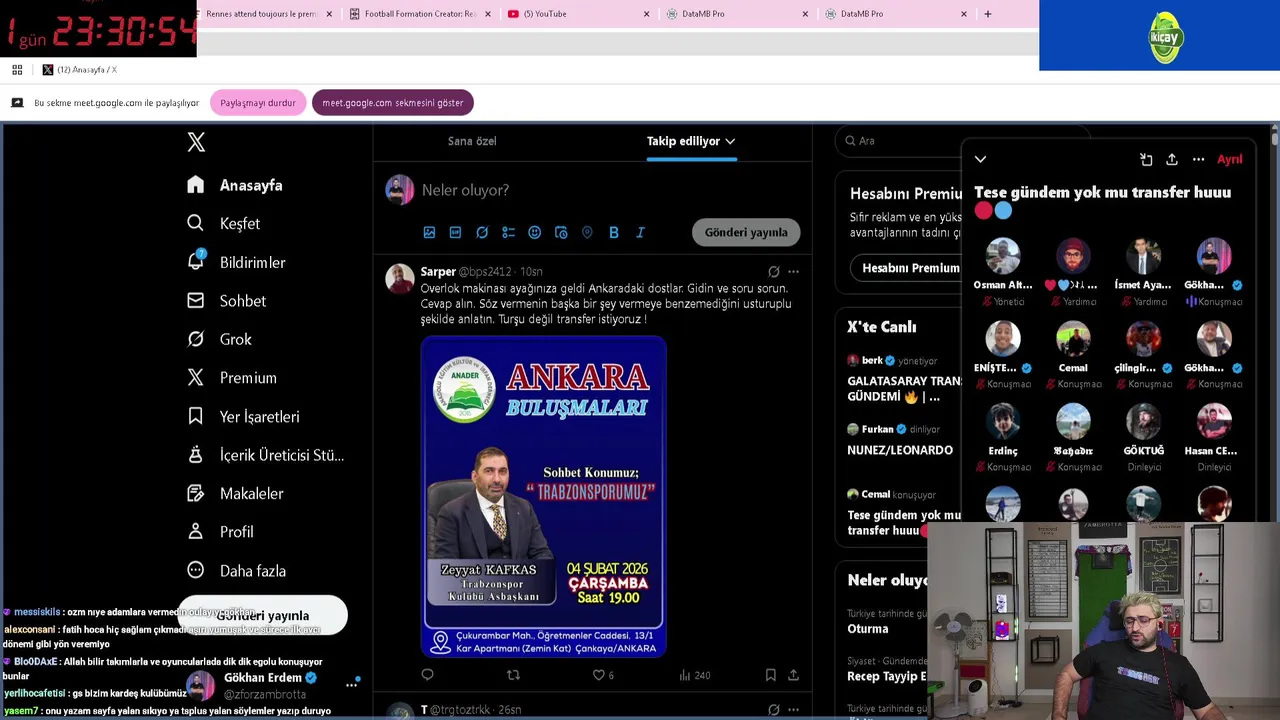
Task: Open new browser tab plus button
Action: (988, 14)
